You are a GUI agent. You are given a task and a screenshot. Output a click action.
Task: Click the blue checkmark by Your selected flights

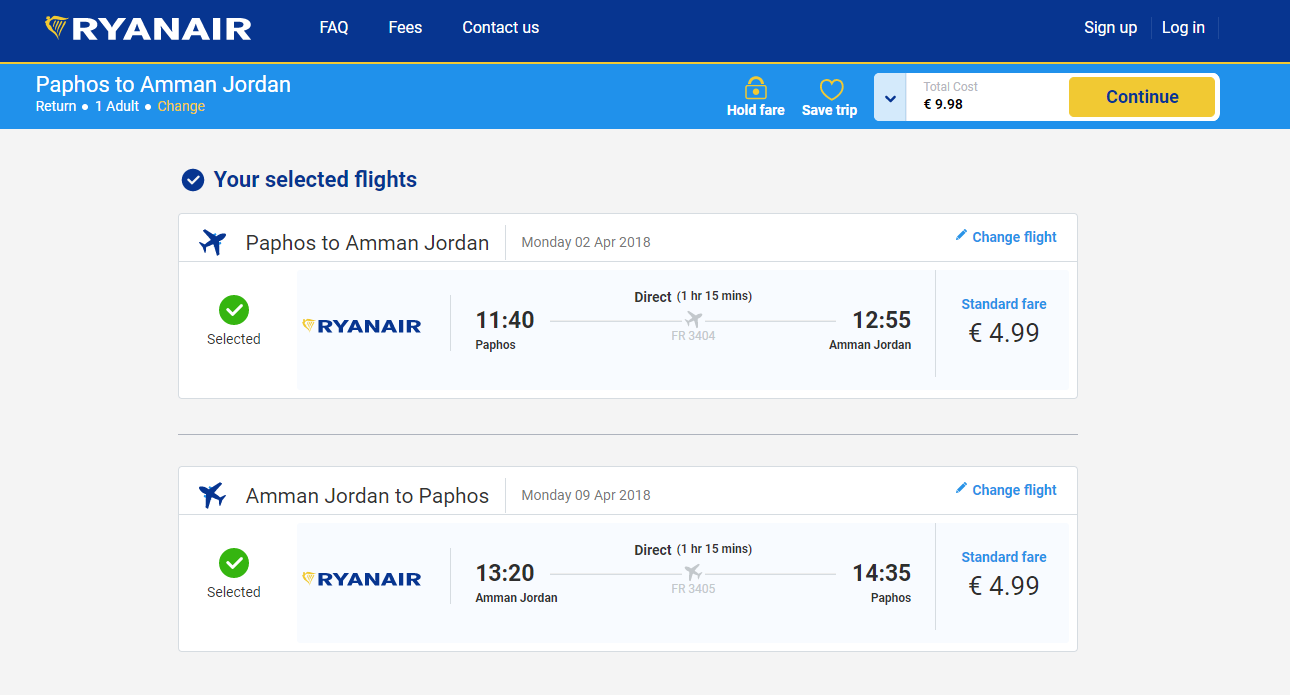[193, 180]
